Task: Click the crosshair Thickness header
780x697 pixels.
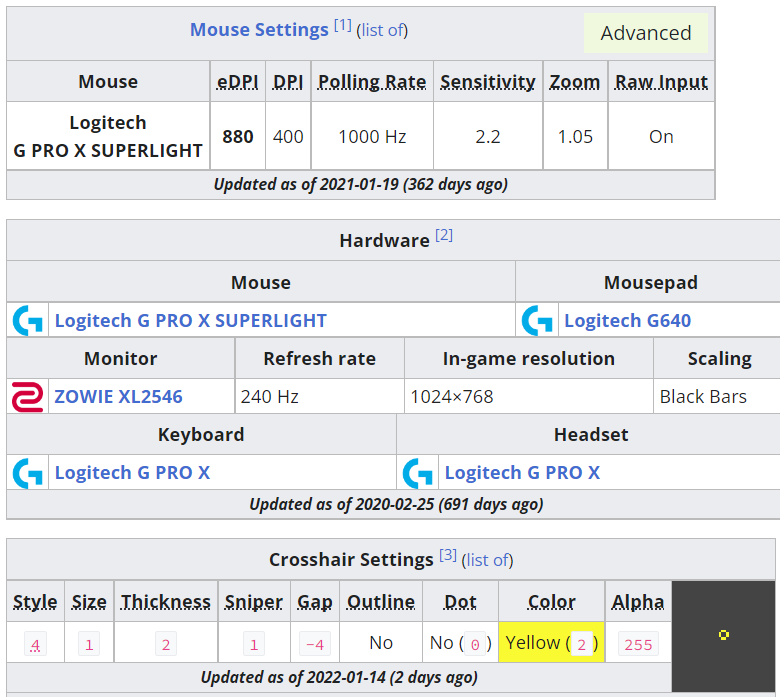Action: point(166,602)
